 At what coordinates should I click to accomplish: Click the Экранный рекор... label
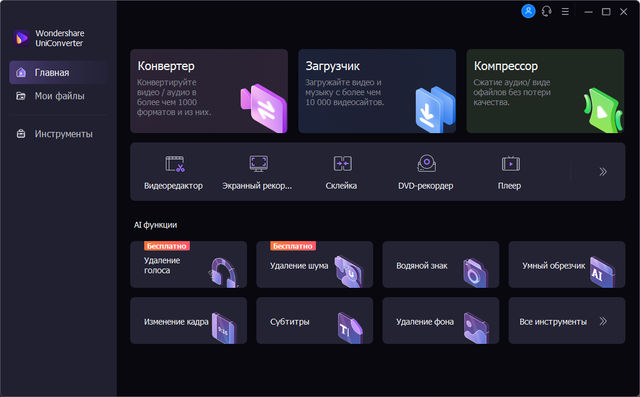257,186
